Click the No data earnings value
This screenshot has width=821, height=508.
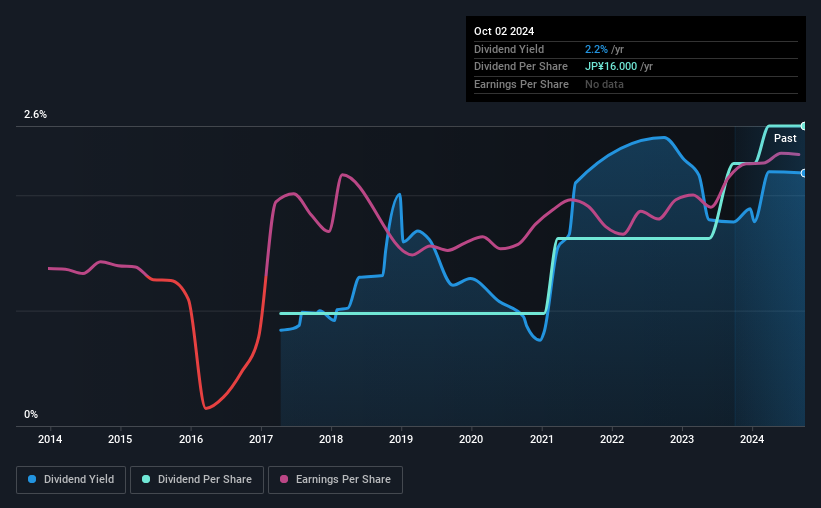tap(604, 84)
